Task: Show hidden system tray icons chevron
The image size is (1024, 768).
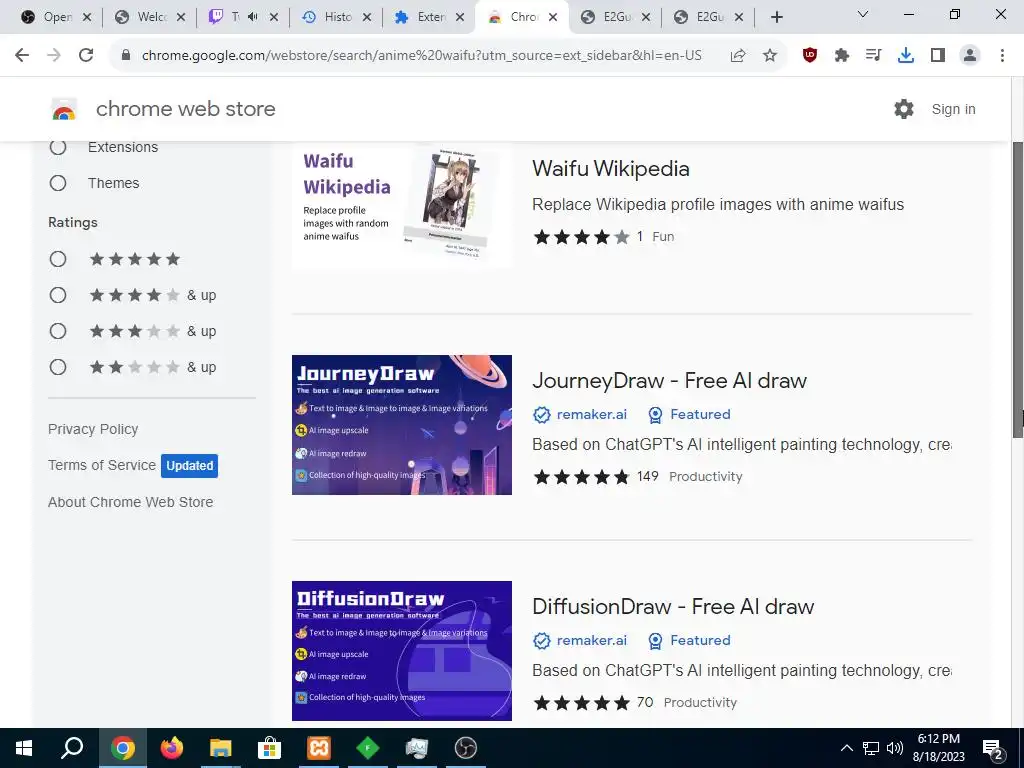Action: tap(846, 748)
